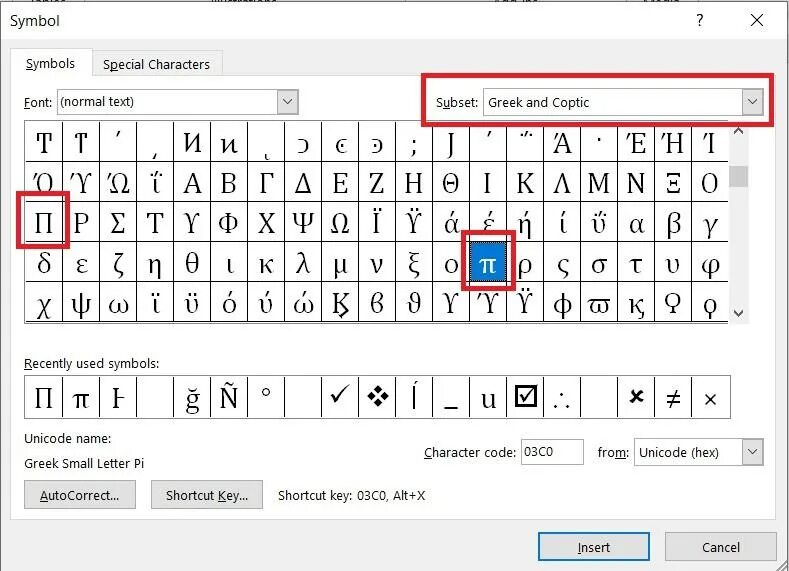This screenshot has height=571, width=789.
Task: Click symbol grid scrollbar up arrow
Action: pos(739,131)
